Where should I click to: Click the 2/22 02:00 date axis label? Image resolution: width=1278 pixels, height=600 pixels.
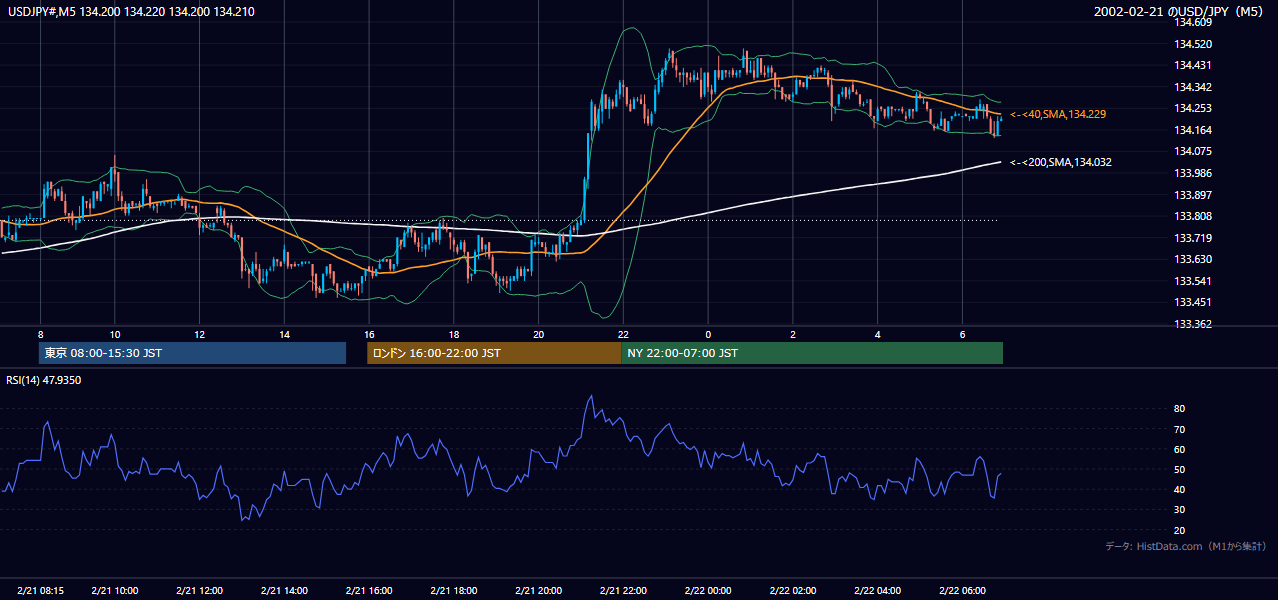pyautogui.click(x=793, y=590)
